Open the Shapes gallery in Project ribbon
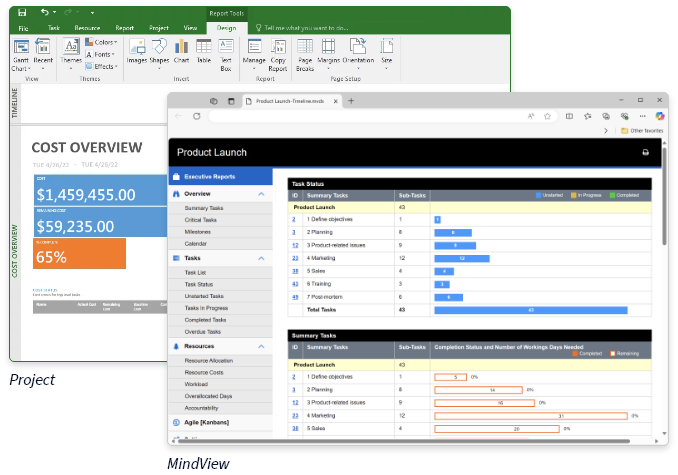This screenshot has height=475, width=678. pos(159,54)
